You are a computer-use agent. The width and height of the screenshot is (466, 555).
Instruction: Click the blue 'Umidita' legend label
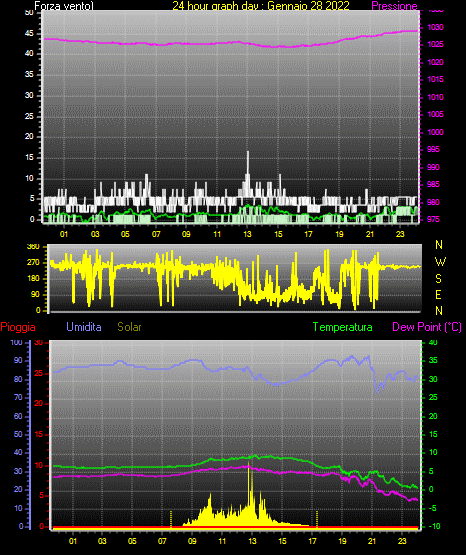[84, 327]
